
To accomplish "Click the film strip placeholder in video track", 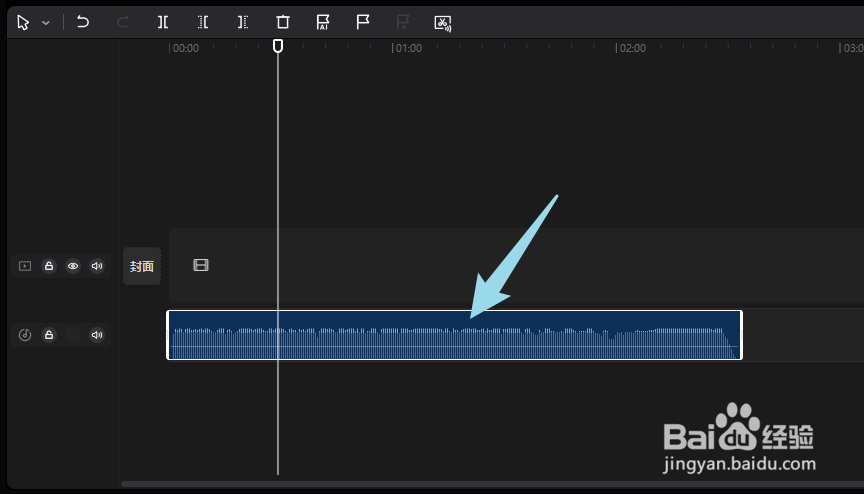I will click(201, 265).
